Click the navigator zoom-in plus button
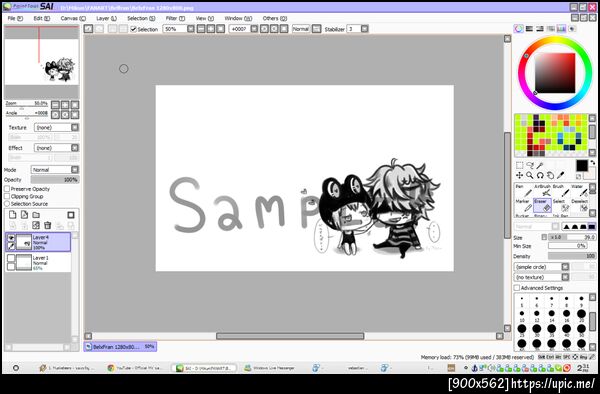Viewport: 600px width, 394px height. (65, 105)
